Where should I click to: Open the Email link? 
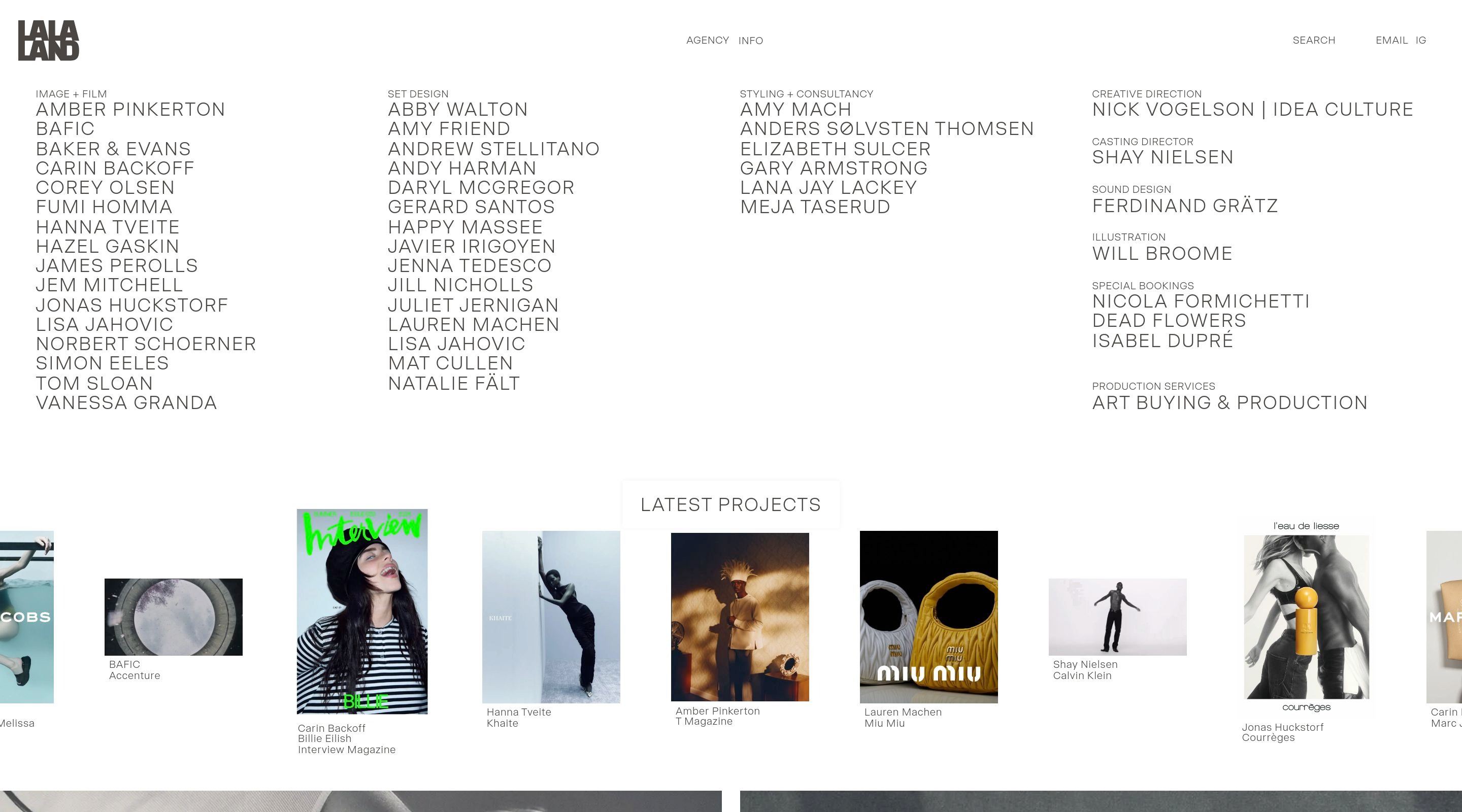(1391, 40)
